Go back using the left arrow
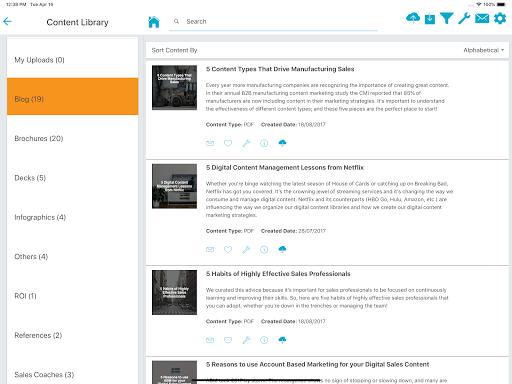The height and width of the screenshot is (384, 512). click(x=7, y=22)
